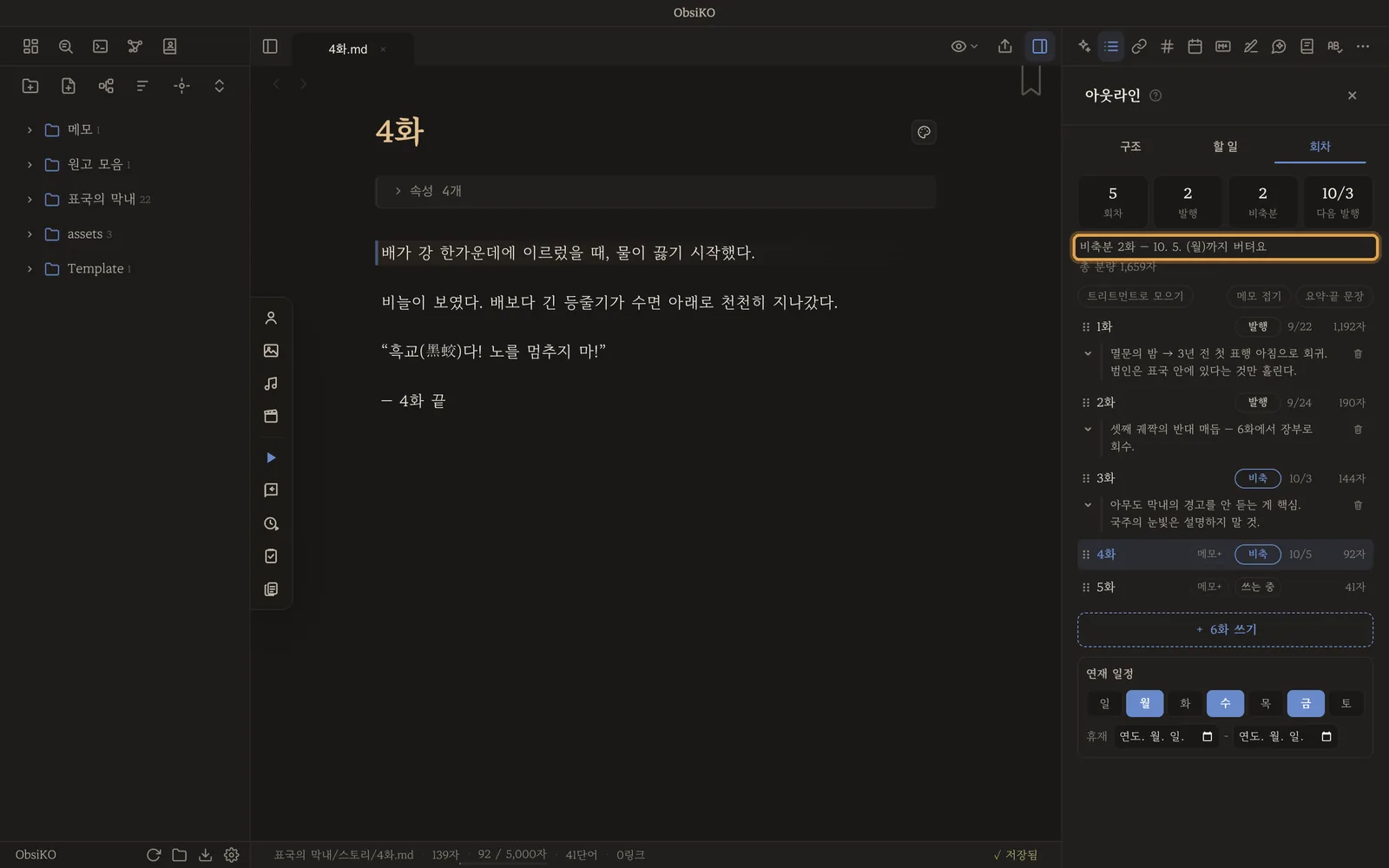Viewport: 1389px width, 868px height.
Task: Open the graph view icon in left toolbar
Action: [135, 46]
